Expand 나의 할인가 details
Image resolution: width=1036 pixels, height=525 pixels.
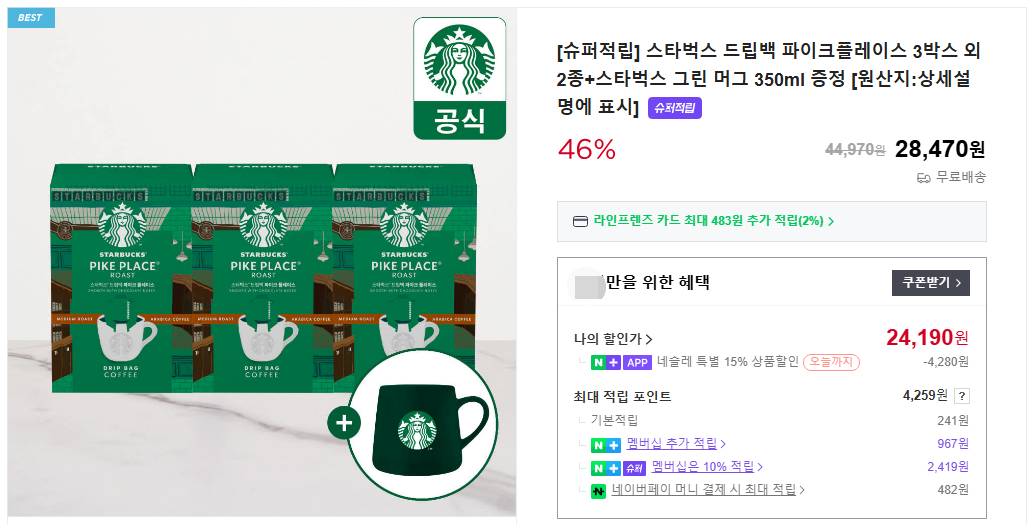point(613,339)
